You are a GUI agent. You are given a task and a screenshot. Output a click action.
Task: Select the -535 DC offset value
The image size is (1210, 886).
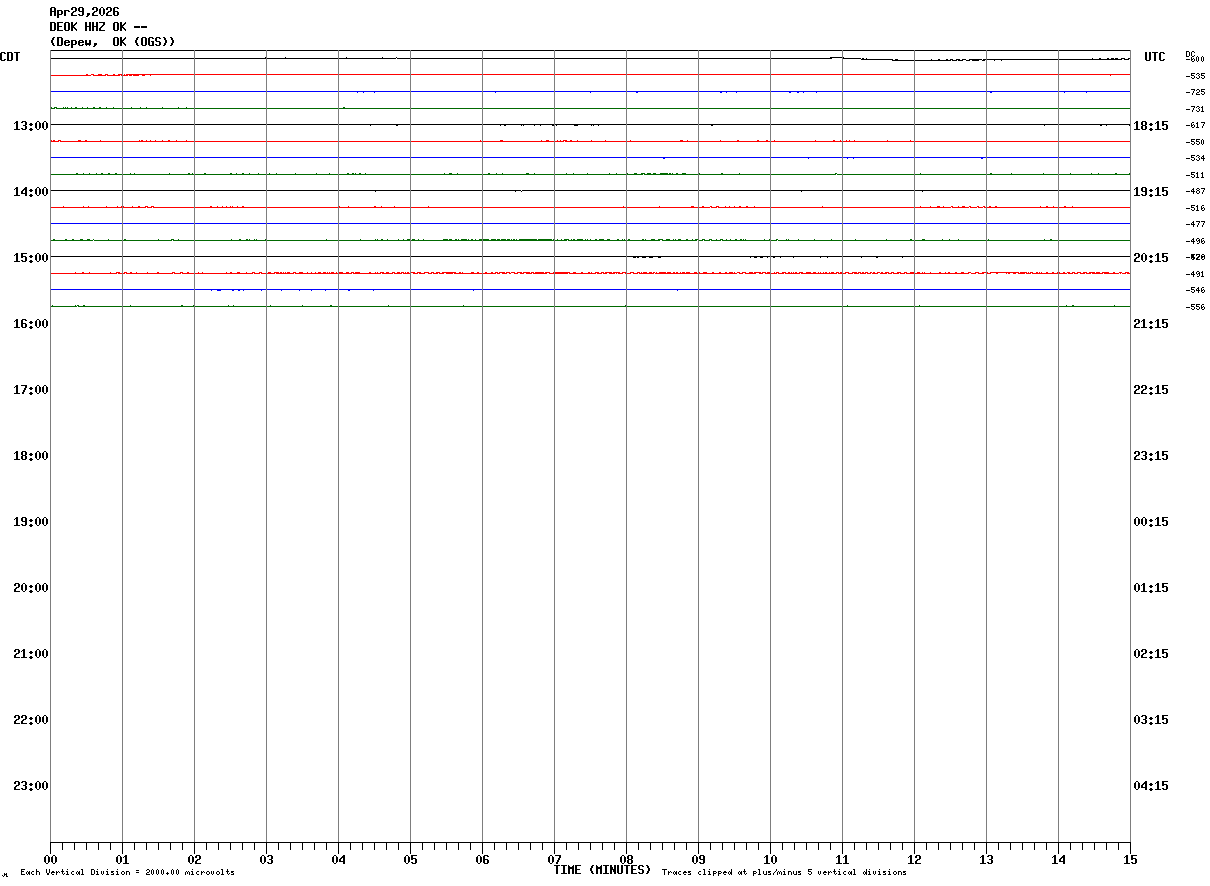point(1195,76)
